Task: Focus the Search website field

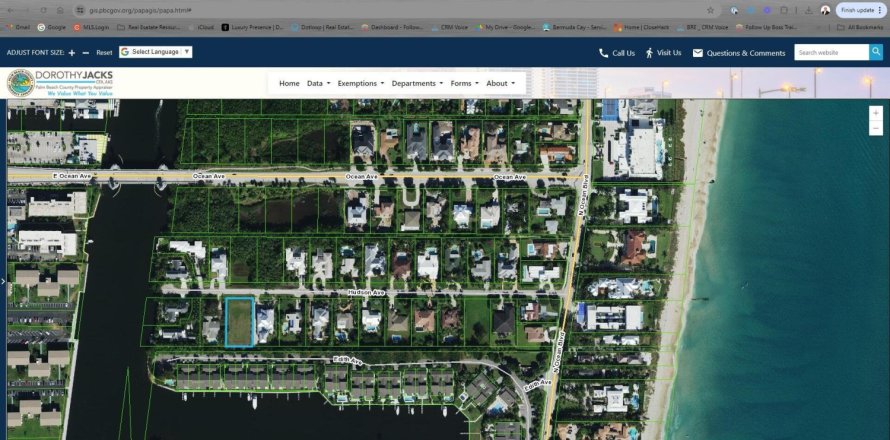Action: (832, 52)
